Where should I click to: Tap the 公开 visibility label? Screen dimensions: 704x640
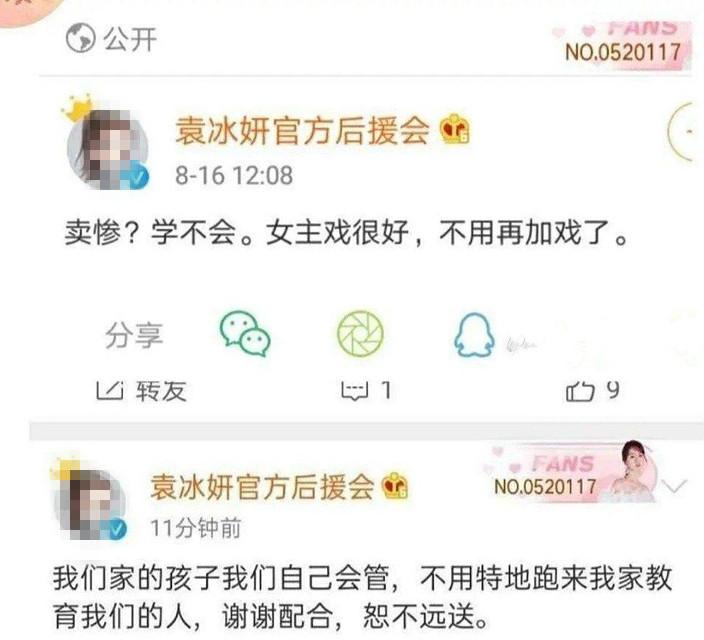point(130,39)
